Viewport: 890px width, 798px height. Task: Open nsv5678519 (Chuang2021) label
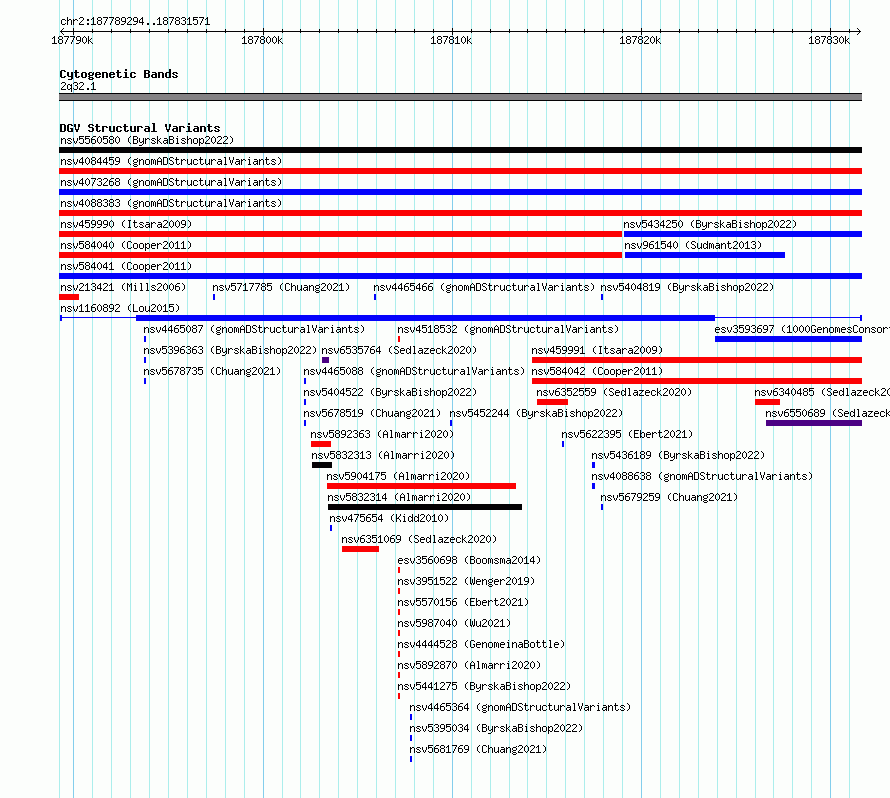[372, 413]
